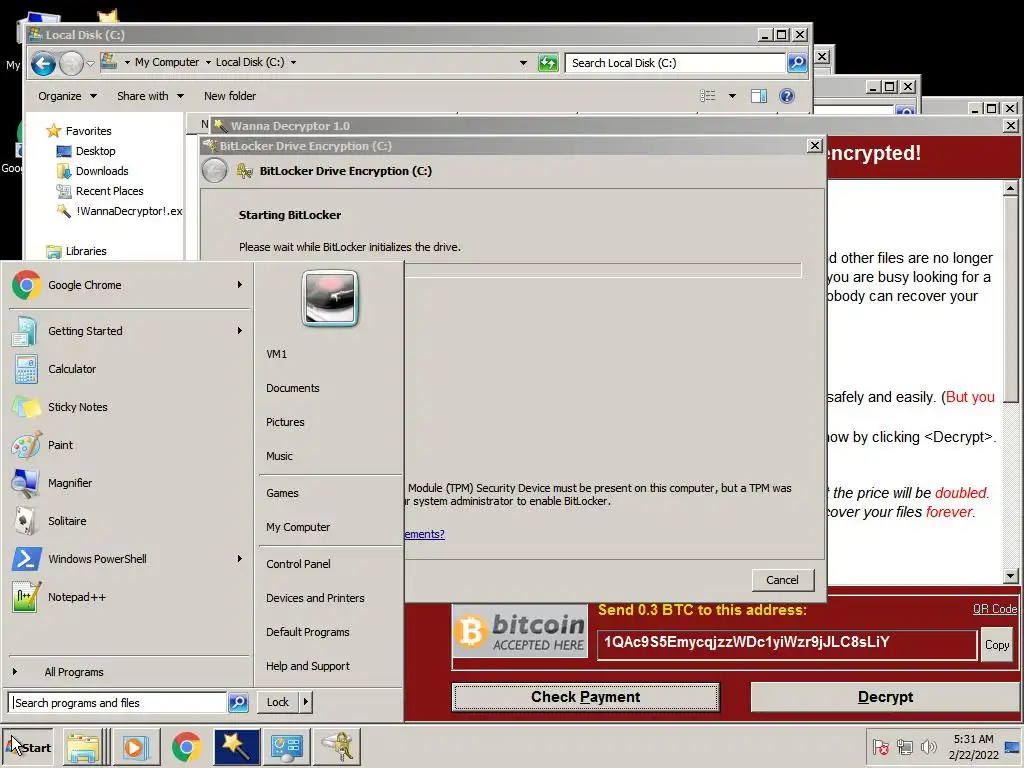
Task: Open Windows Media Player from taskbar
Action: (136, 747)
